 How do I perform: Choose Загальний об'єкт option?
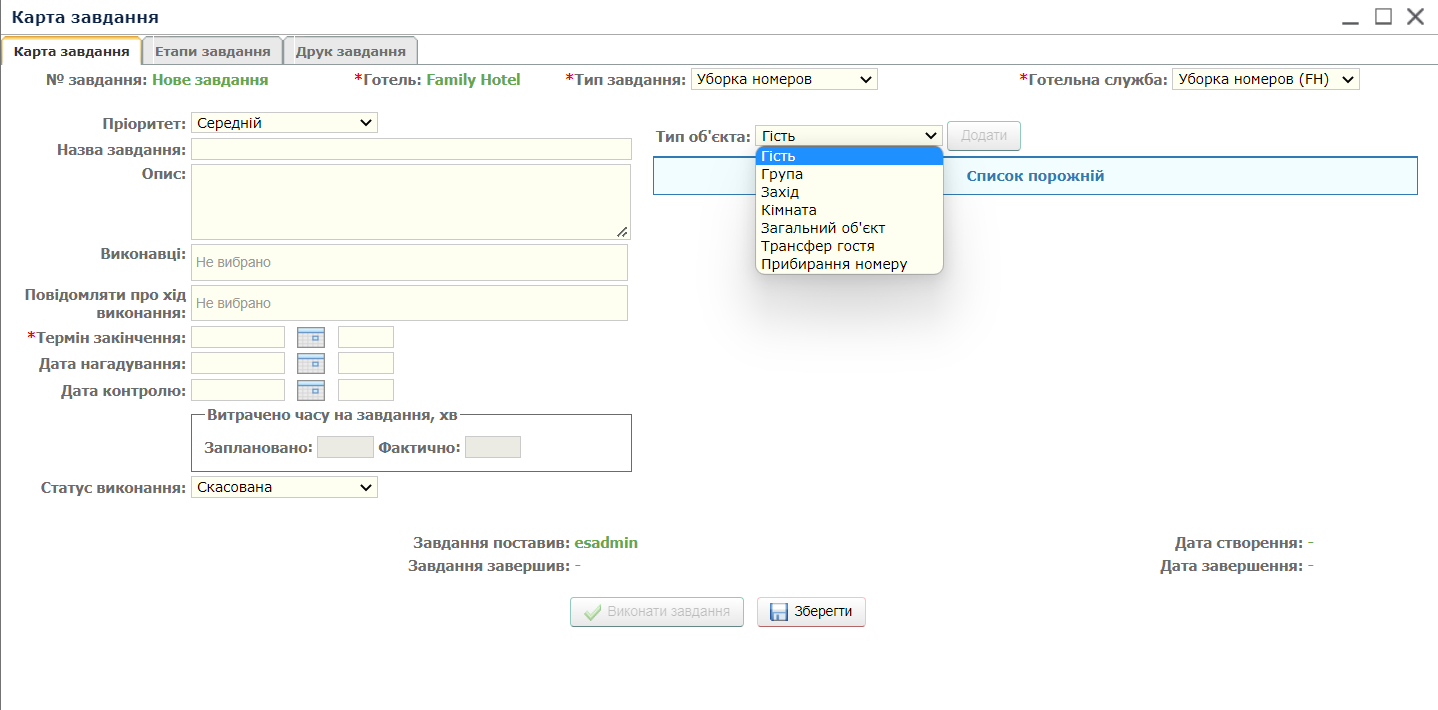coord(823,228)
